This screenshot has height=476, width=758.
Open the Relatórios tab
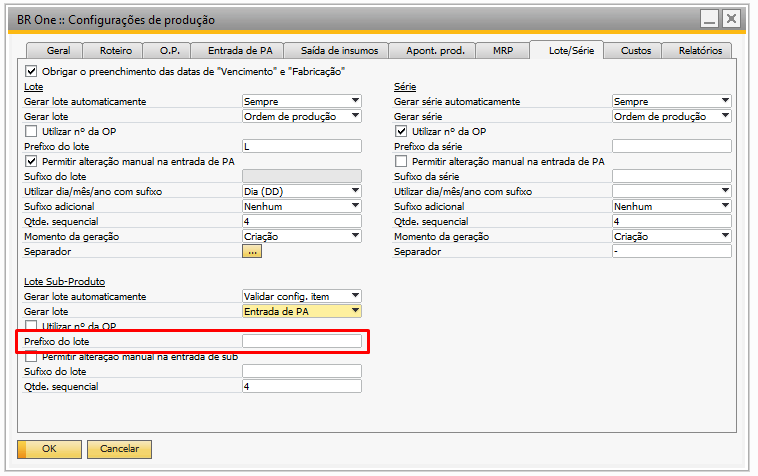(x=700, y=50)
